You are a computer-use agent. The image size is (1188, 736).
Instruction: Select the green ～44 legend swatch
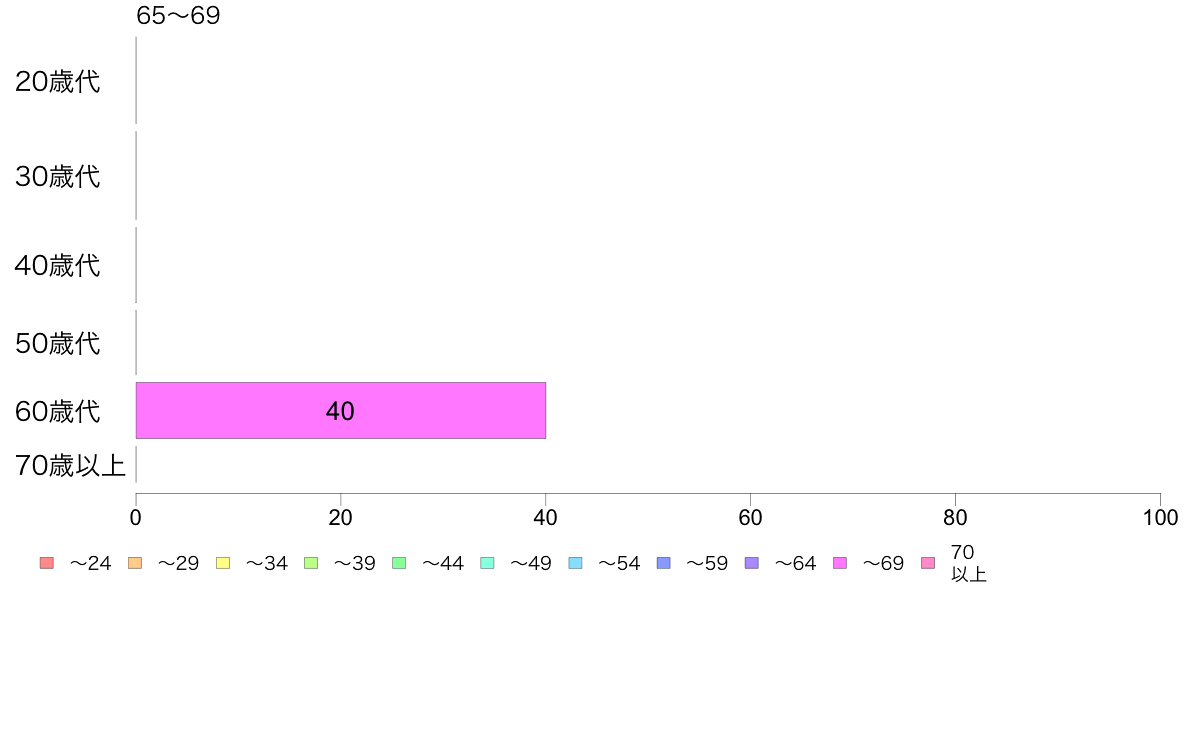coord(399,563)
